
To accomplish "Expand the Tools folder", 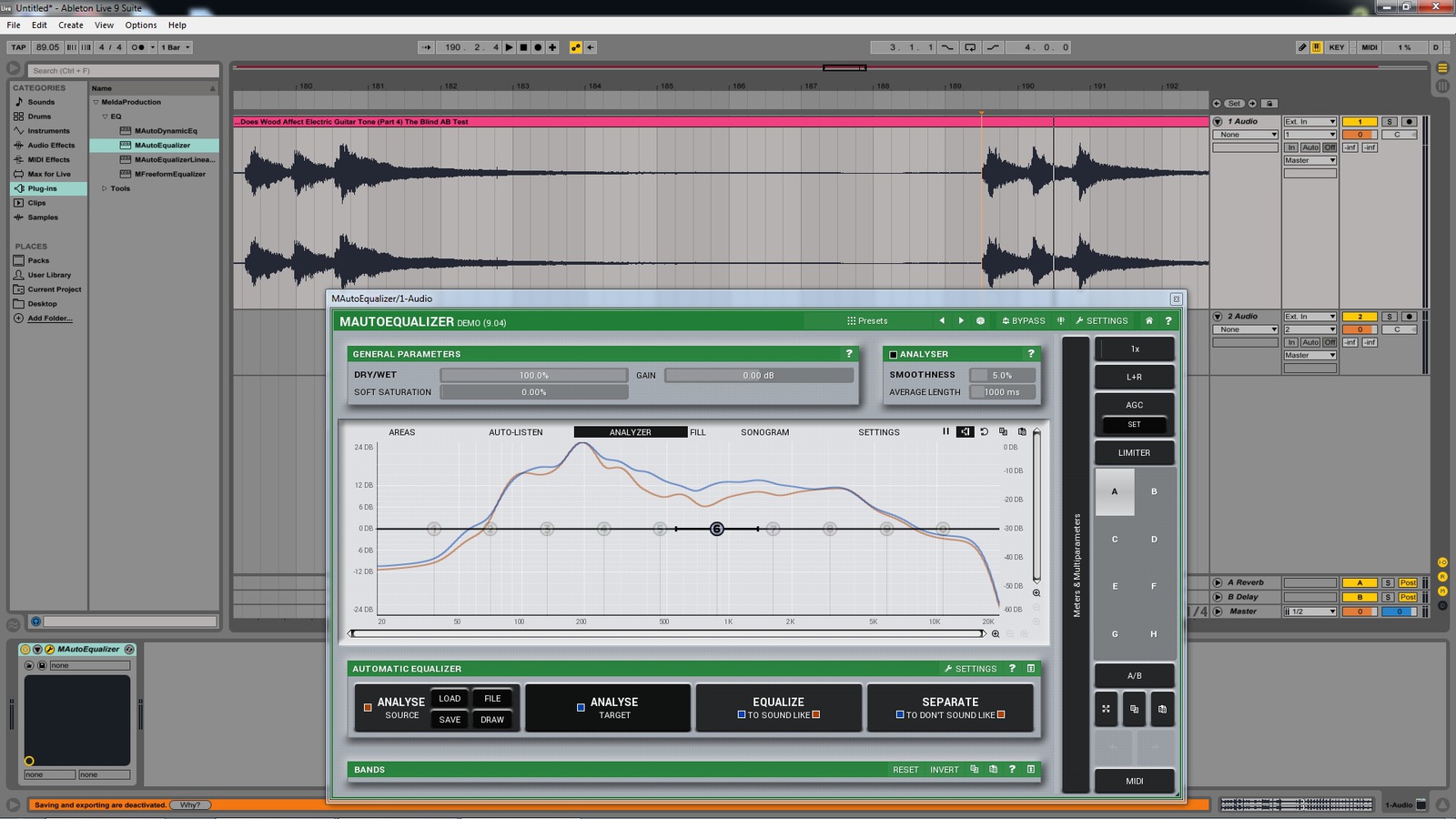I will (105, 188).
